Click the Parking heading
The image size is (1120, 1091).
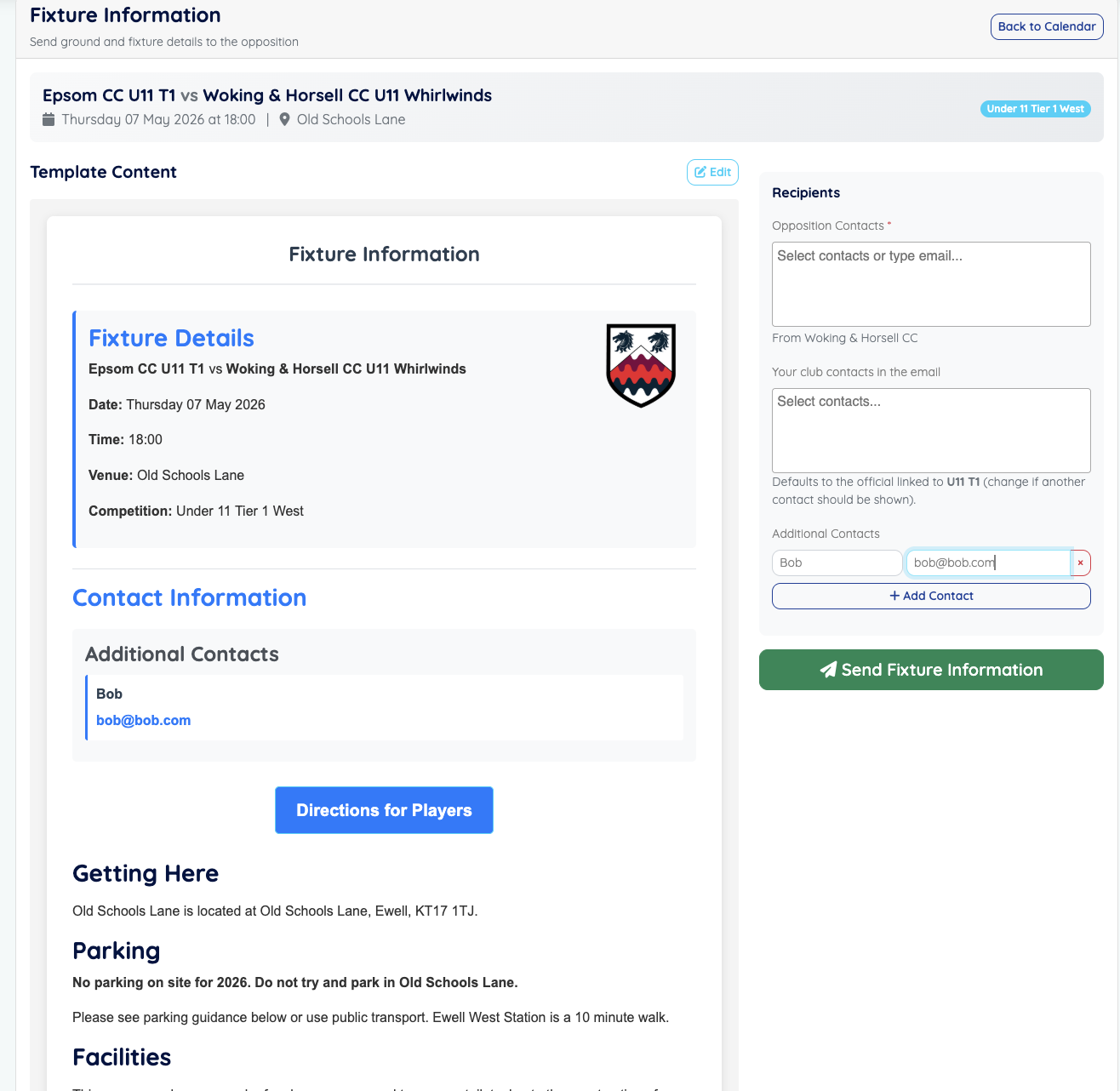click(116, 951)
